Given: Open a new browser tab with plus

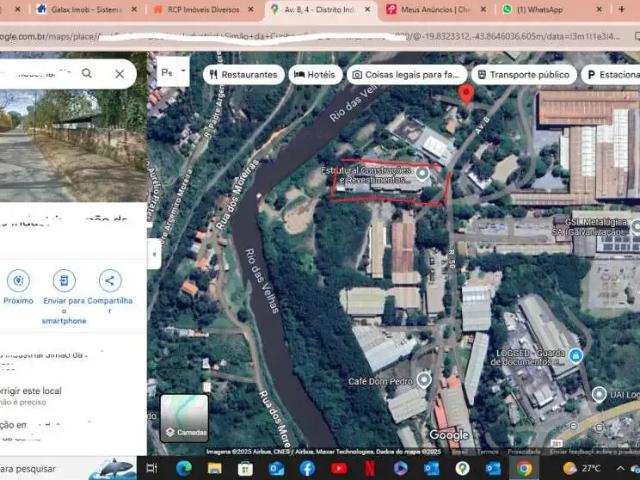Looking at the screenshot, I should point(621,9).
